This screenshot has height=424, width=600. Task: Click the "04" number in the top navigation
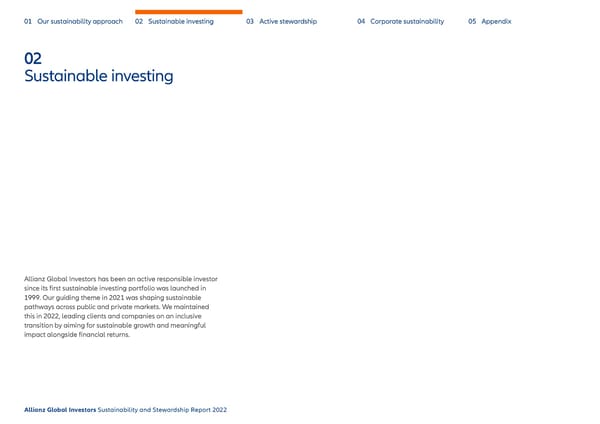pyautogui.click(x=361, y=21)
